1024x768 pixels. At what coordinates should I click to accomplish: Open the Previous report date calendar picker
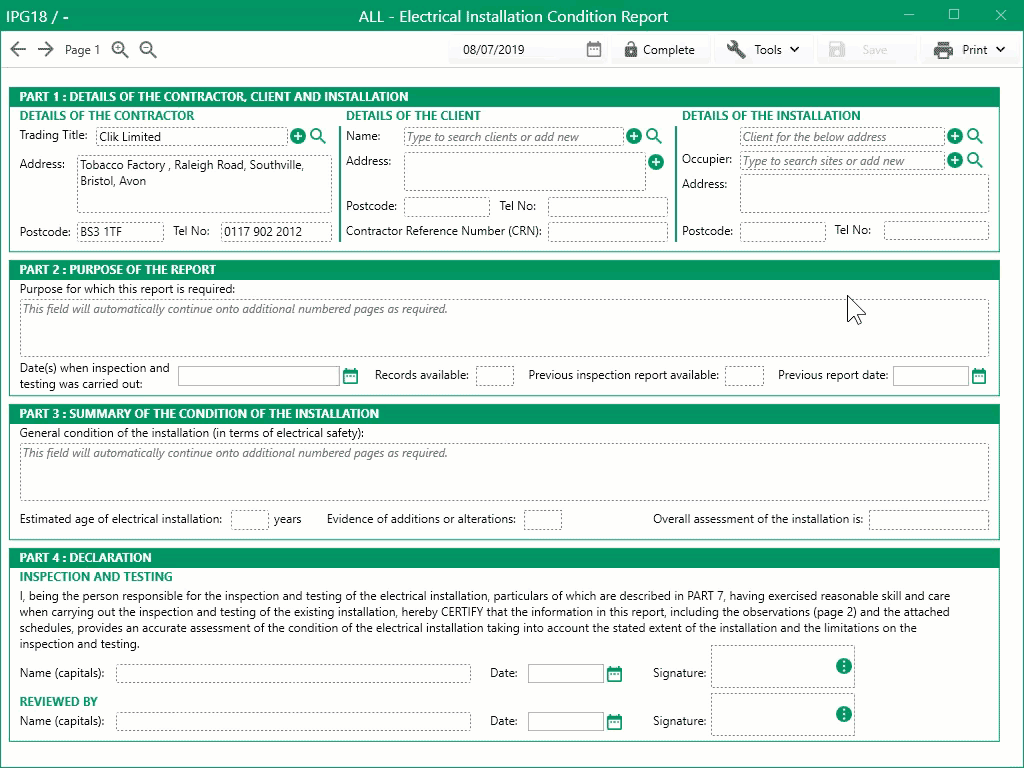coord(979,375)
